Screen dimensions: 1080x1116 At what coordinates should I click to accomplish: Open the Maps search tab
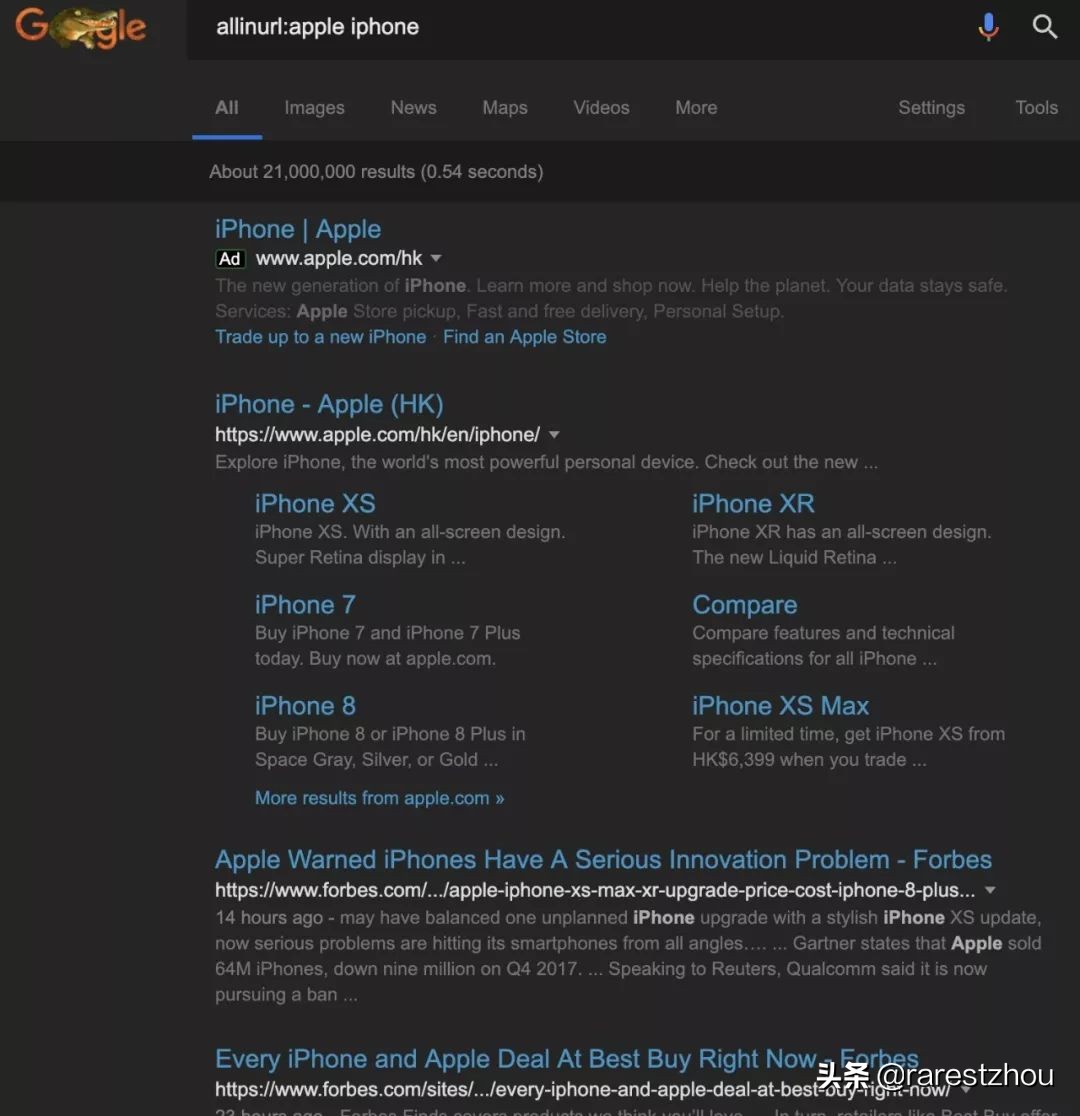click(504, 107)
